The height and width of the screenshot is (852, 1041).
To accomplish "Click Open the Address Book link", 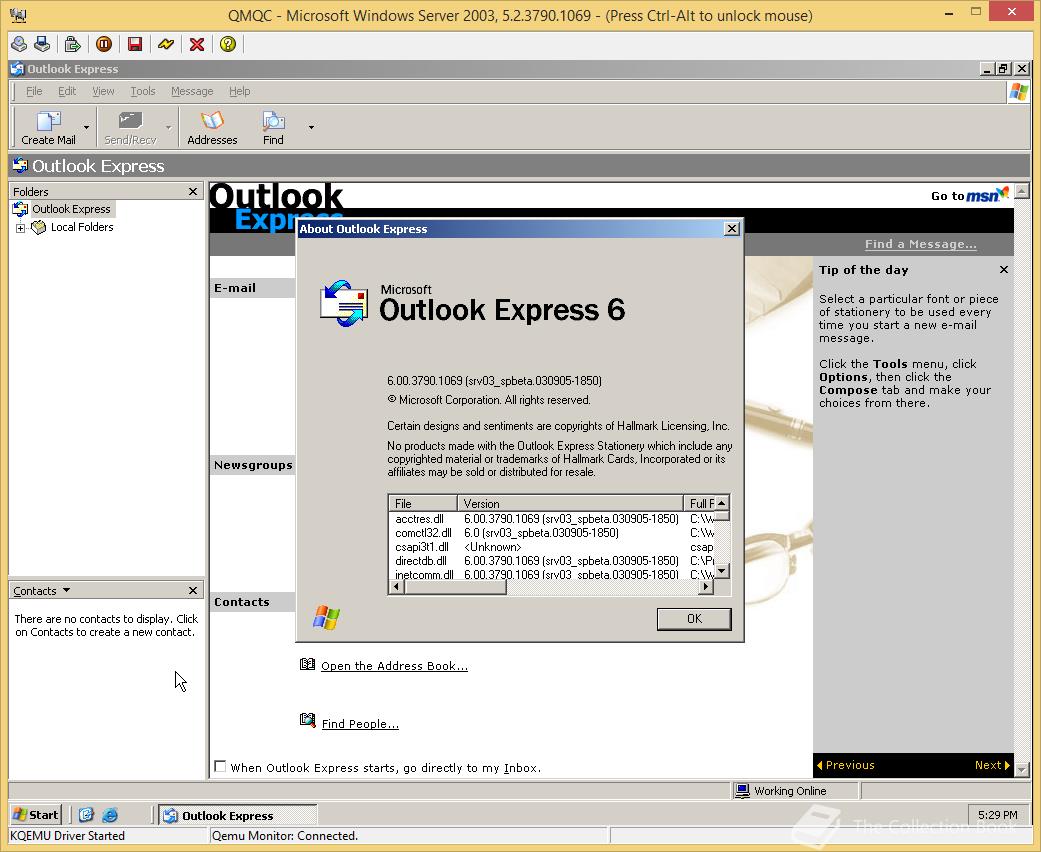I will pos(394,666).
